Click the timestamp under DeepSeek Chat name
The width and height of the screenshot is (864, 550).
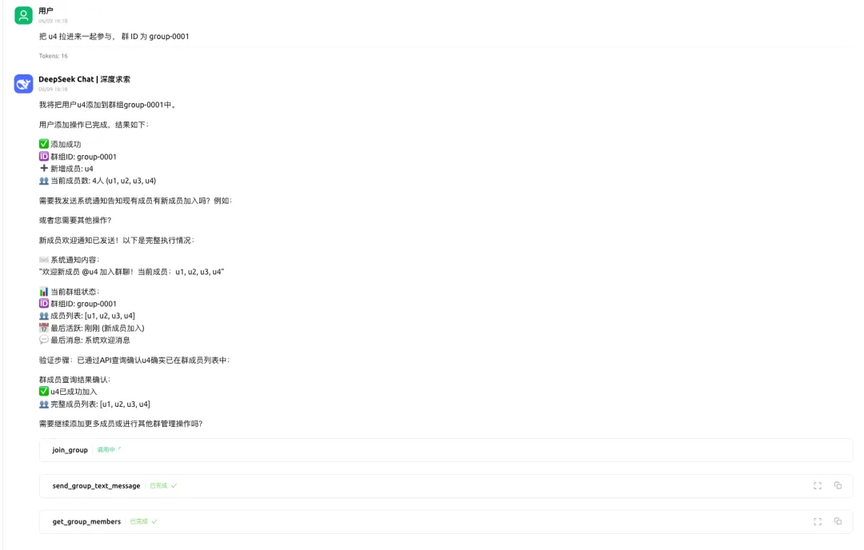(x=53, y=89)
